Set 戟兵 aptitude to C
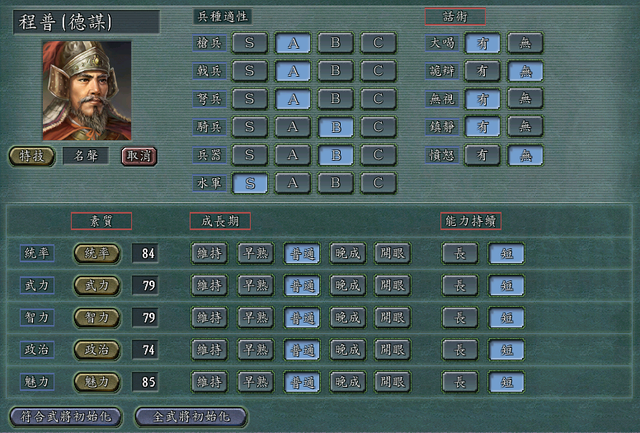Screen dimensions: 640x433 [378, 71]
